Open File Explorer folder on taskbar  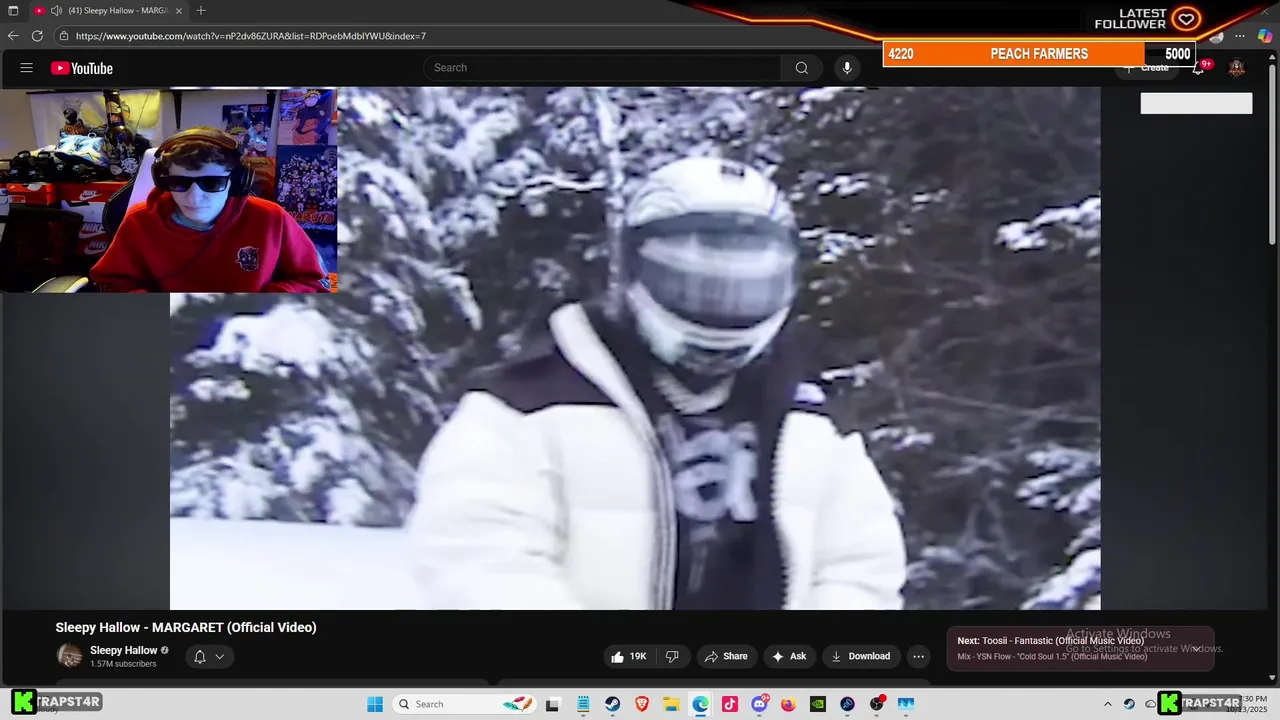(x=671, y=704)
